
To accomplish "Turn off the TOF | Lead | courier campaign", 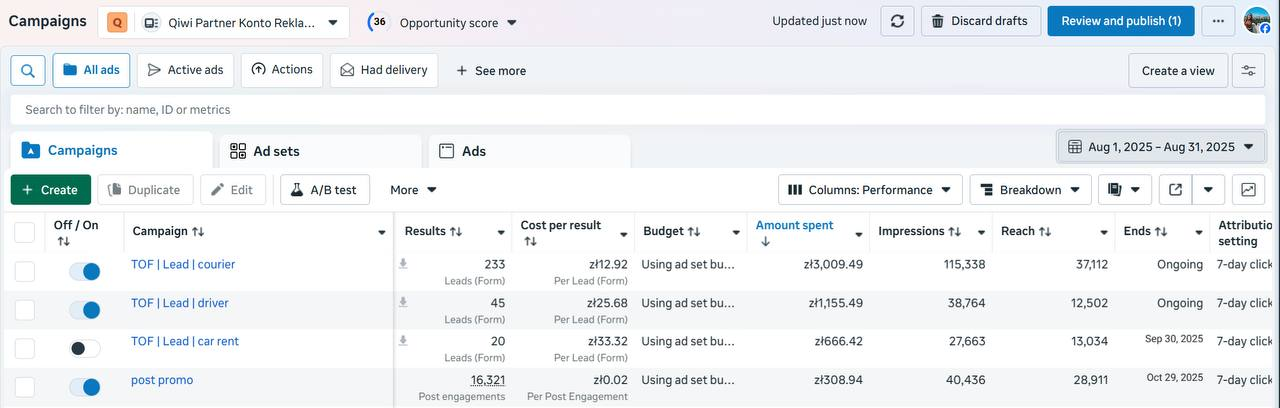I will pyautogui.click(x=85, y=272).
